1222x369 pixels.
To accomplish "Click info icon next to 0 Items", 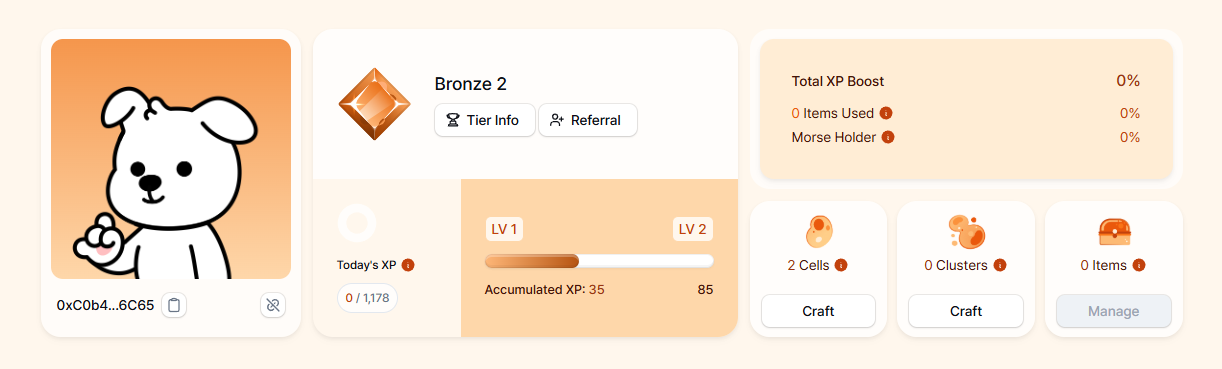I will point(1139,265).
